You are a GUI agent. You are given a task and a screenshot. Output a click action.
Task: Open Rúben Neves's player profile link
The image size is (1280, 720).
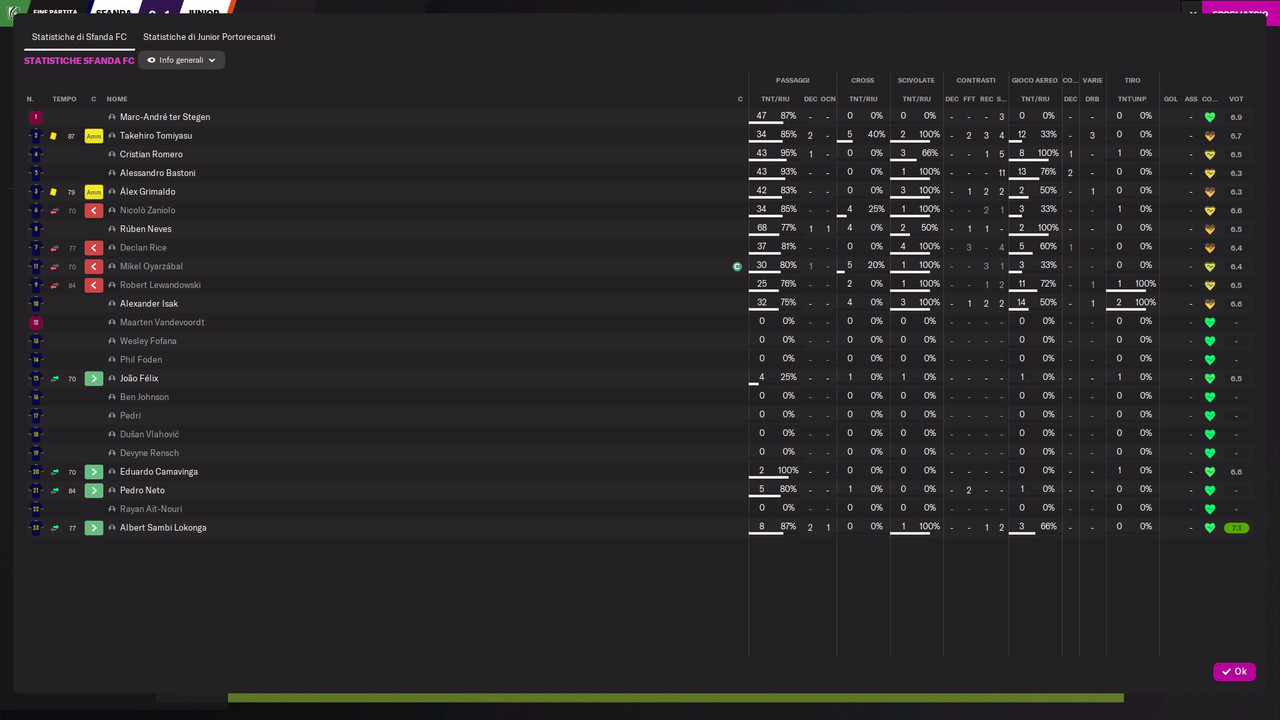point(146,229)
